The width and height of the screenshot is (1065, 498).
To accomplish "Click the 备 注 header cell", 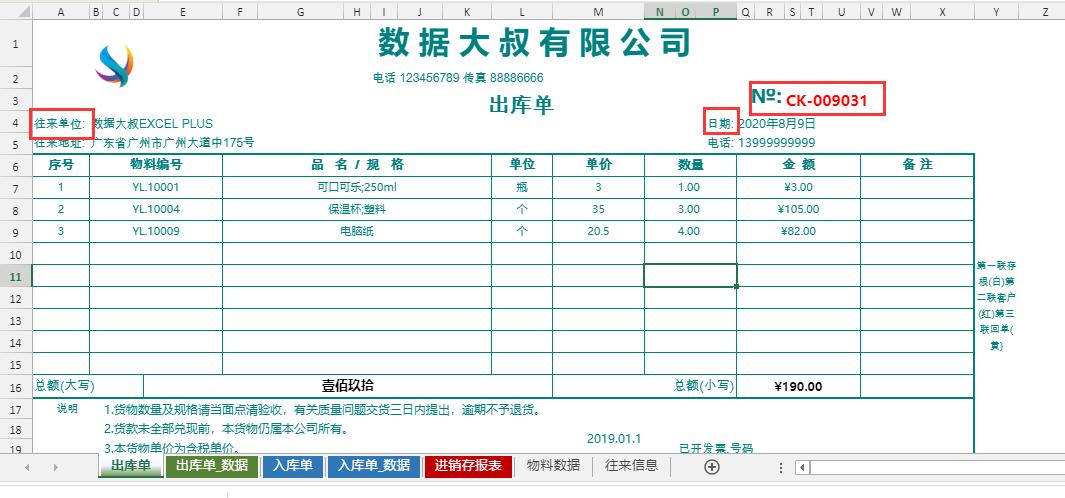I will pyautogui.click(x=917, y=165).
